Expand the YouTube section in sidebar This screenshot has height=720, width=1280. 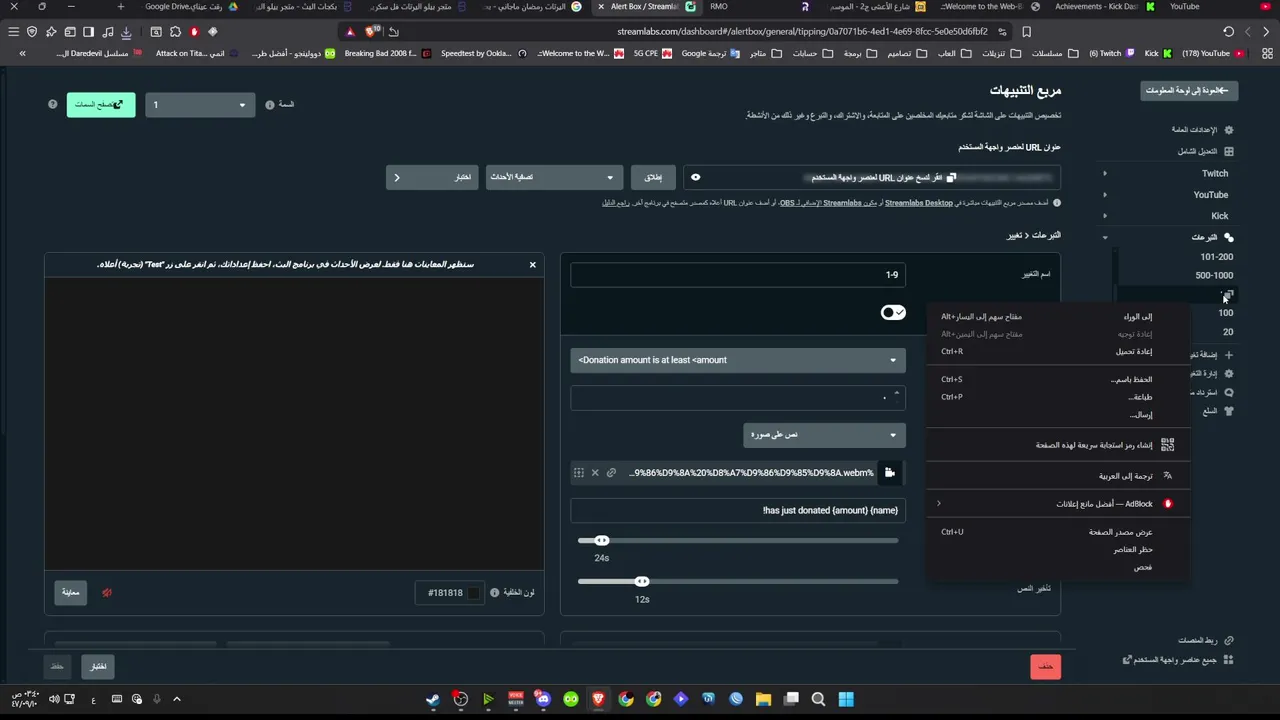1105,195
